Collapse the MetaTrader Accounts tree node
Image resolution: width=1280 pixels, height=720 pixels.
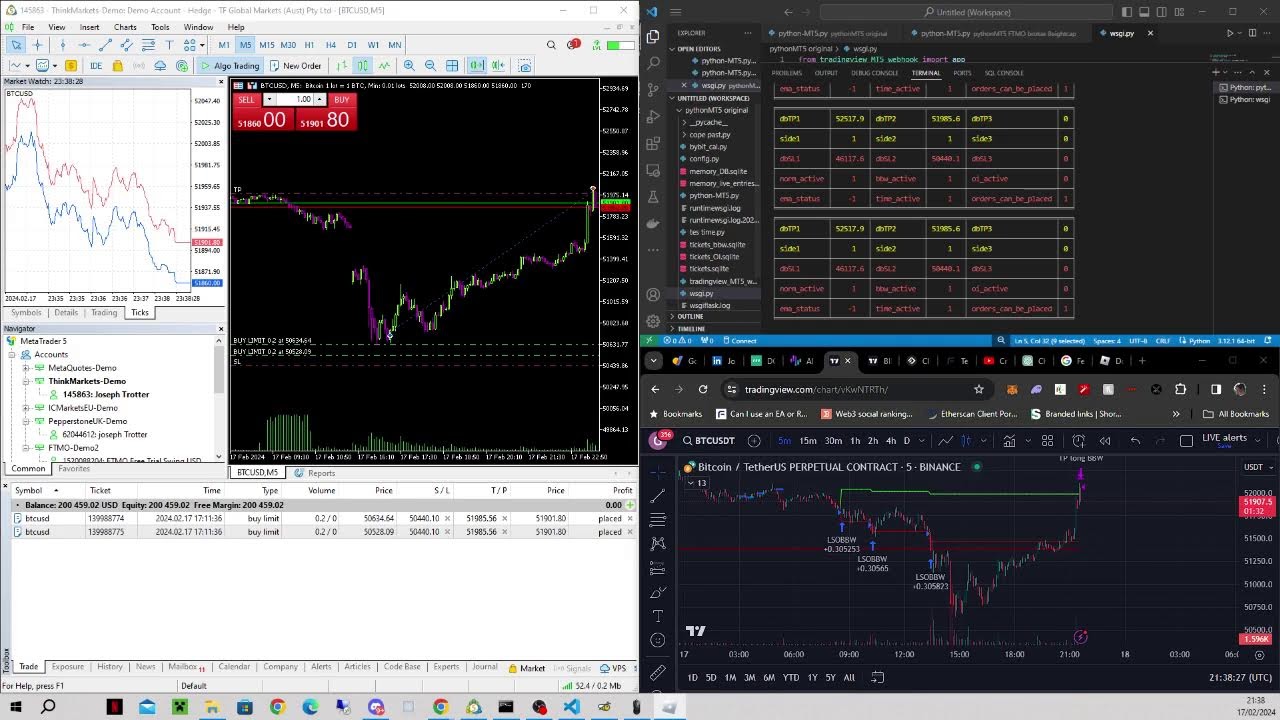tap(12, 354)
